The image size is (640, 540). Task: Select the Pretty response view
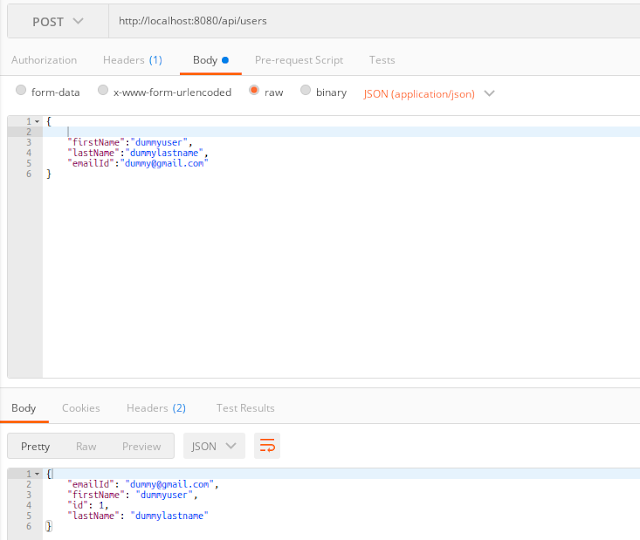click(x=36, y=446)
